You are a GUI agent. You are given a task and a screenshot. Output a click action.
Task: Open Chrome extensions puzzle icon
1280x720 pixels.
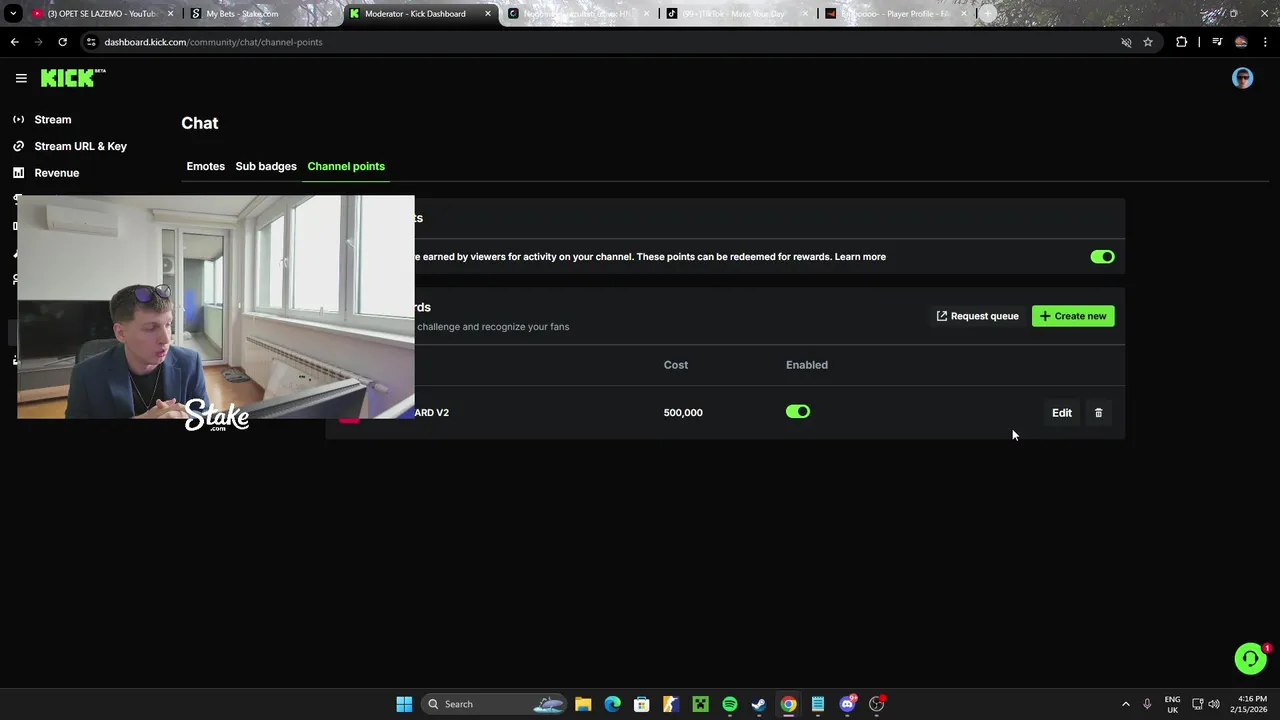click(1181, 42)
